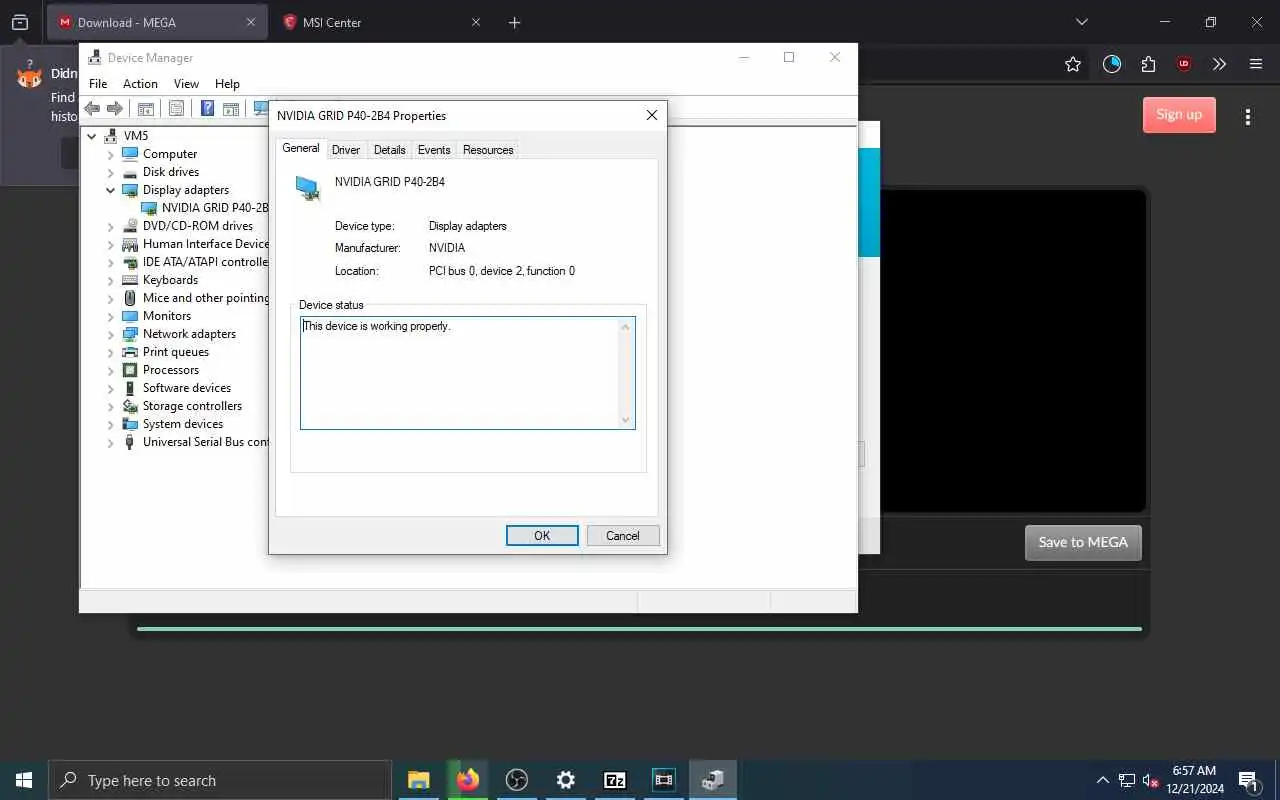The image size is (1280, 800).
Task: Open the View menu in Device Manager
Action: coord(186,84)
